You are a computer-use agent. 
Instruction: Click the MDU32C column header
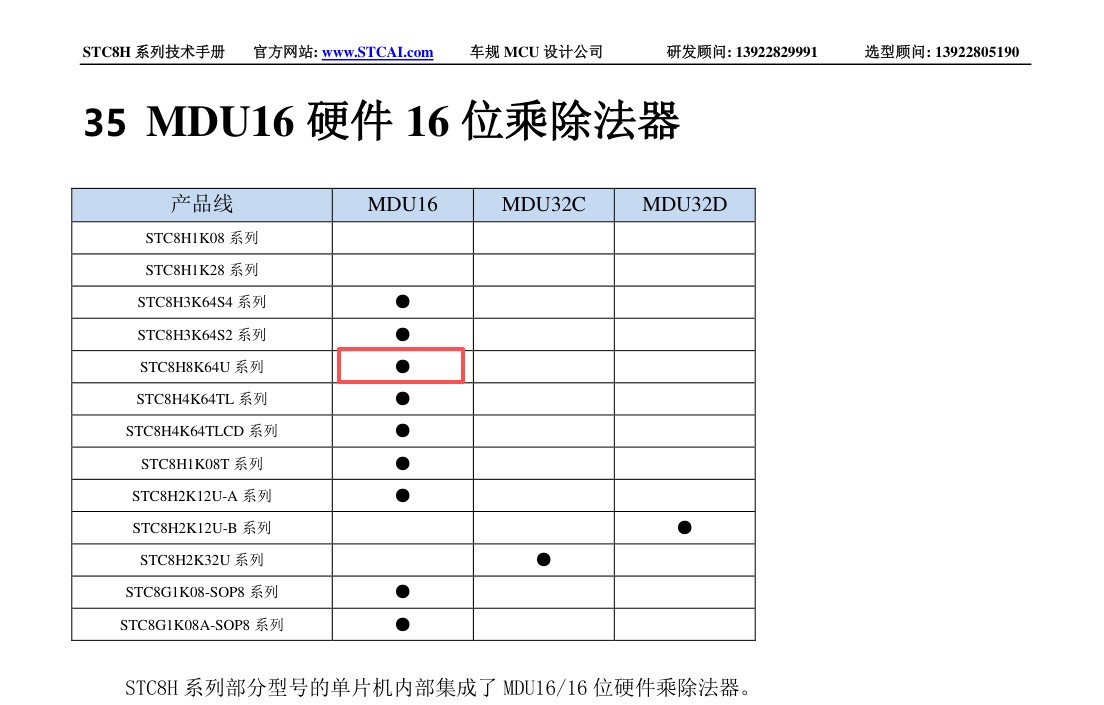(x=544, y=204)
